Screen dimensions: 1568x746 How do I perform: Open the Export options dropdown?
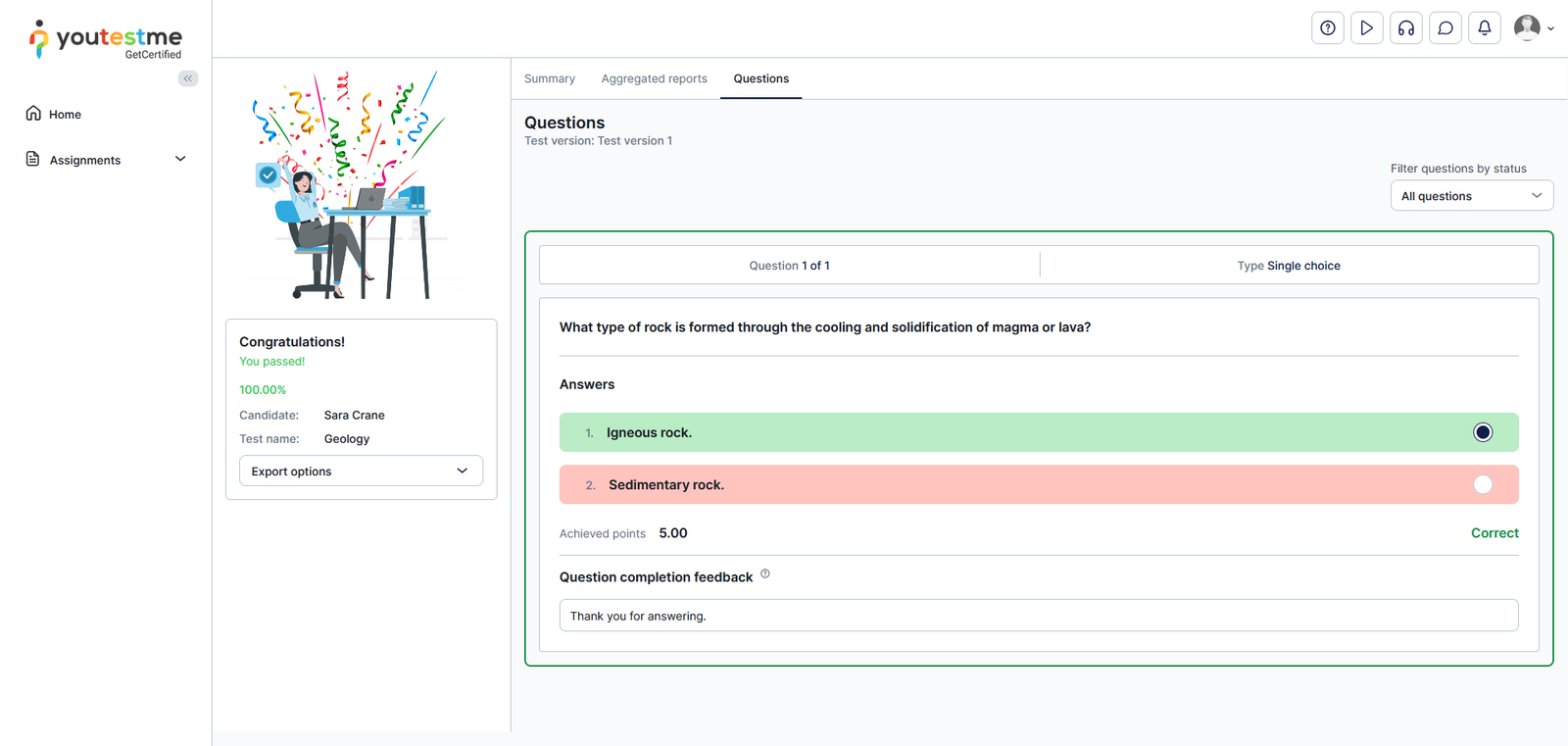[361, 471]
